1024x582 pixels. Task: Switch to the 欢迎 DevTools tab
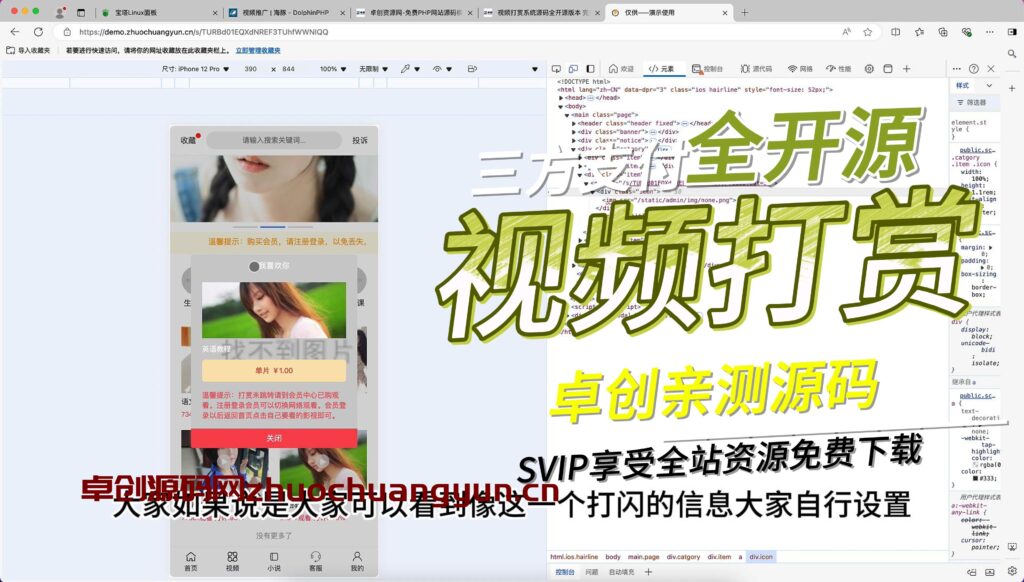(622, 69)
